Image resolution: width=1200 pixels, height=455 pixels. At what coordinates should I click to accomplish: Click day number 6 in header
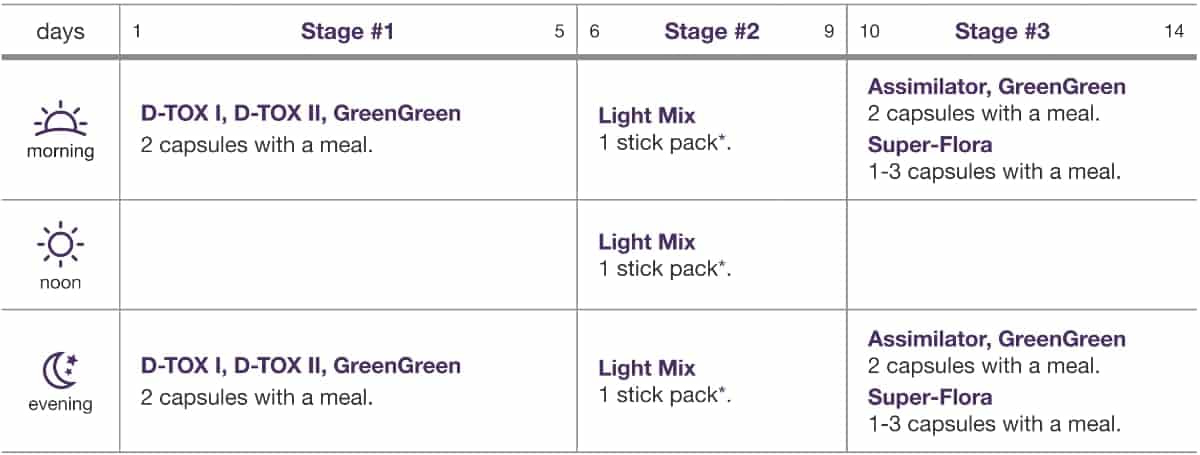[x=595, y=32]
